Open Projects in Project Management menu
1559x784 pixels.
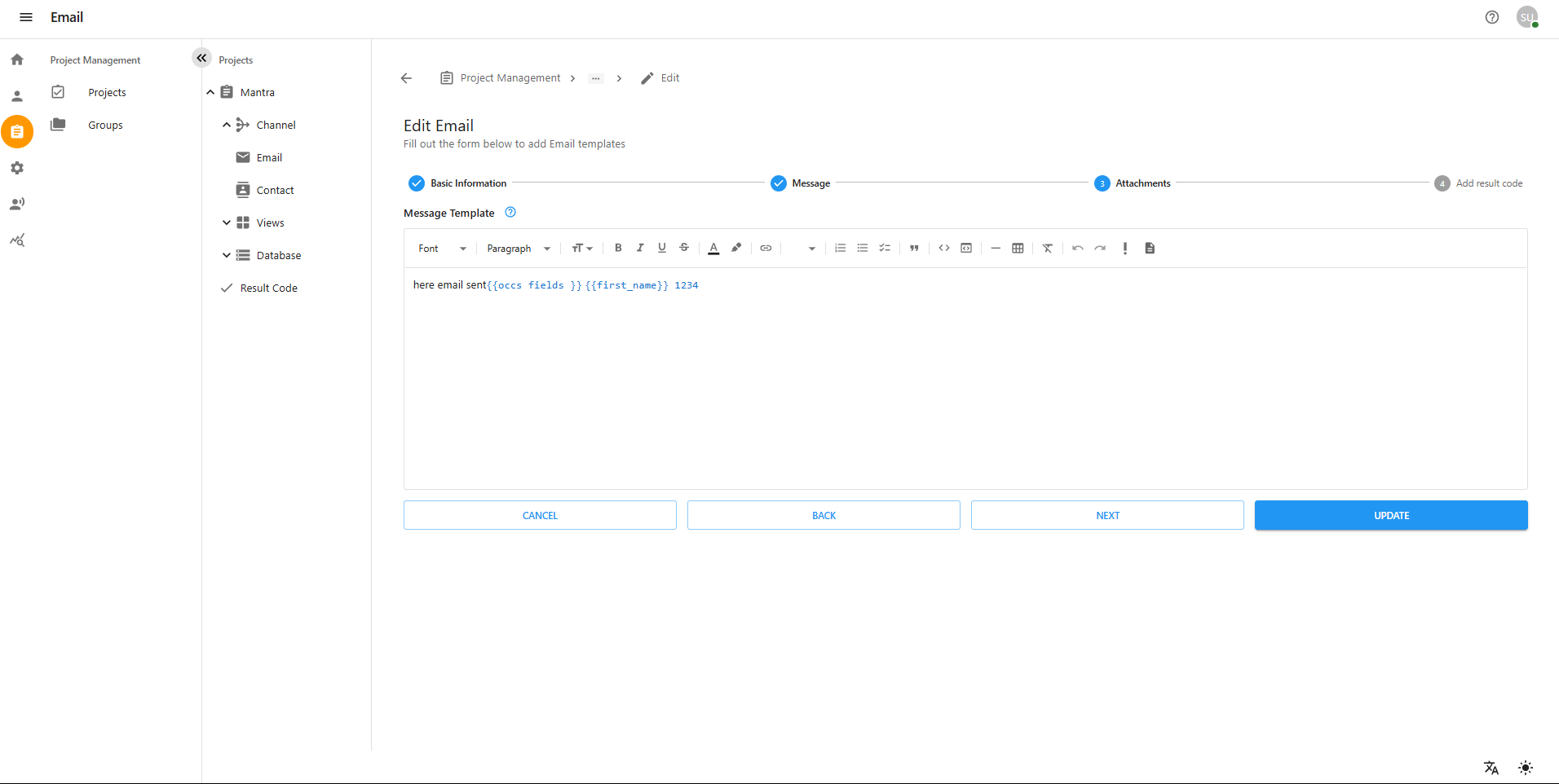pos(107,92)
